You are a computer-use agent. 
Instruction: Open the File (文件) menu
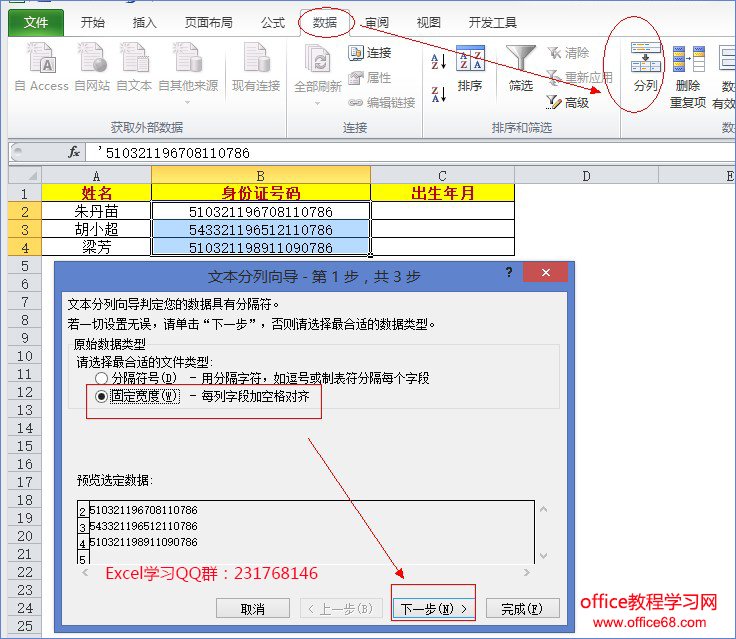pos(36,22)
